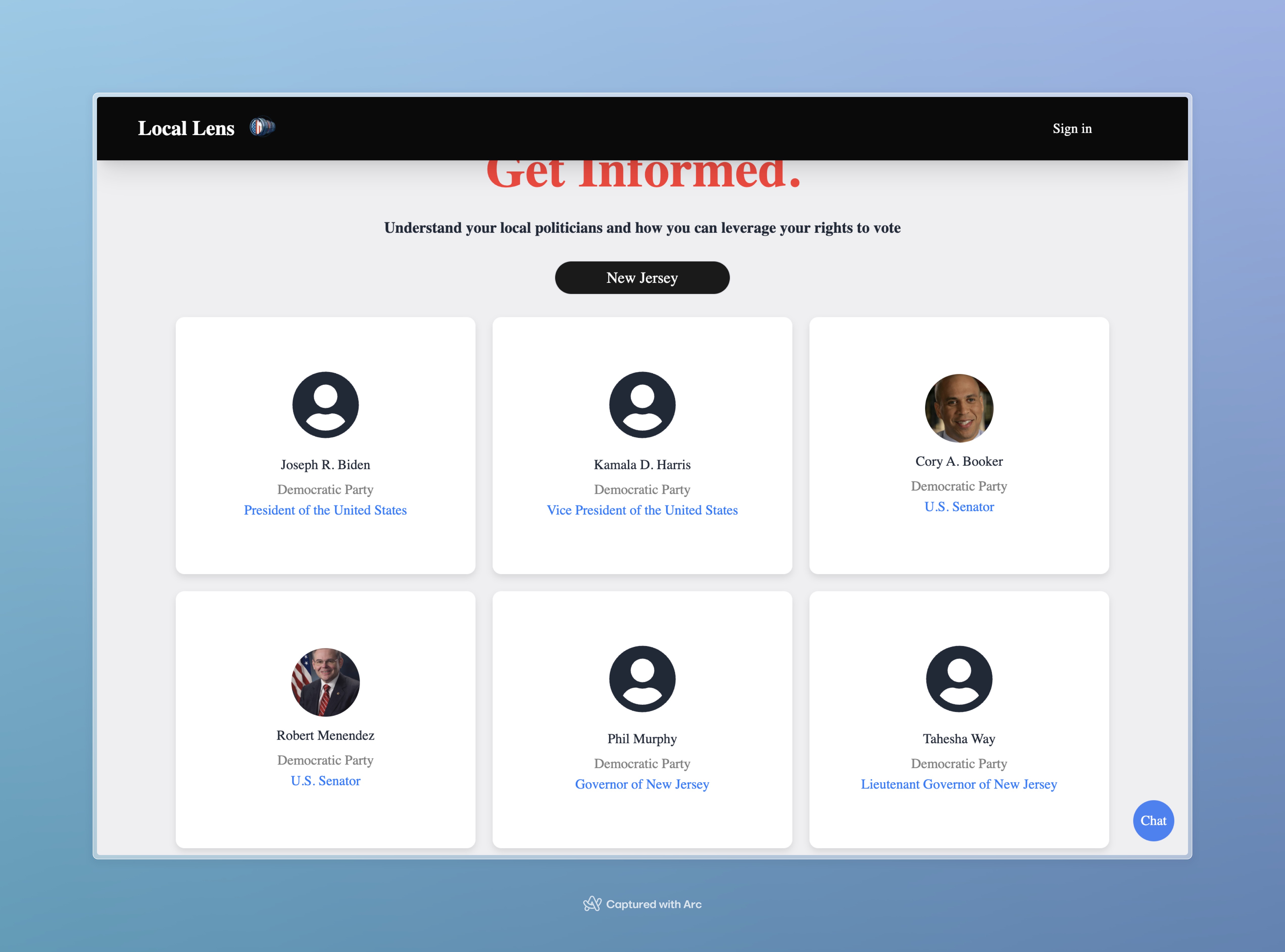Click Kamala D. Harris's placeholder avatar icon
This screenshot has height=952, width=1285.
pyautogui.click(x=642, y=405)
